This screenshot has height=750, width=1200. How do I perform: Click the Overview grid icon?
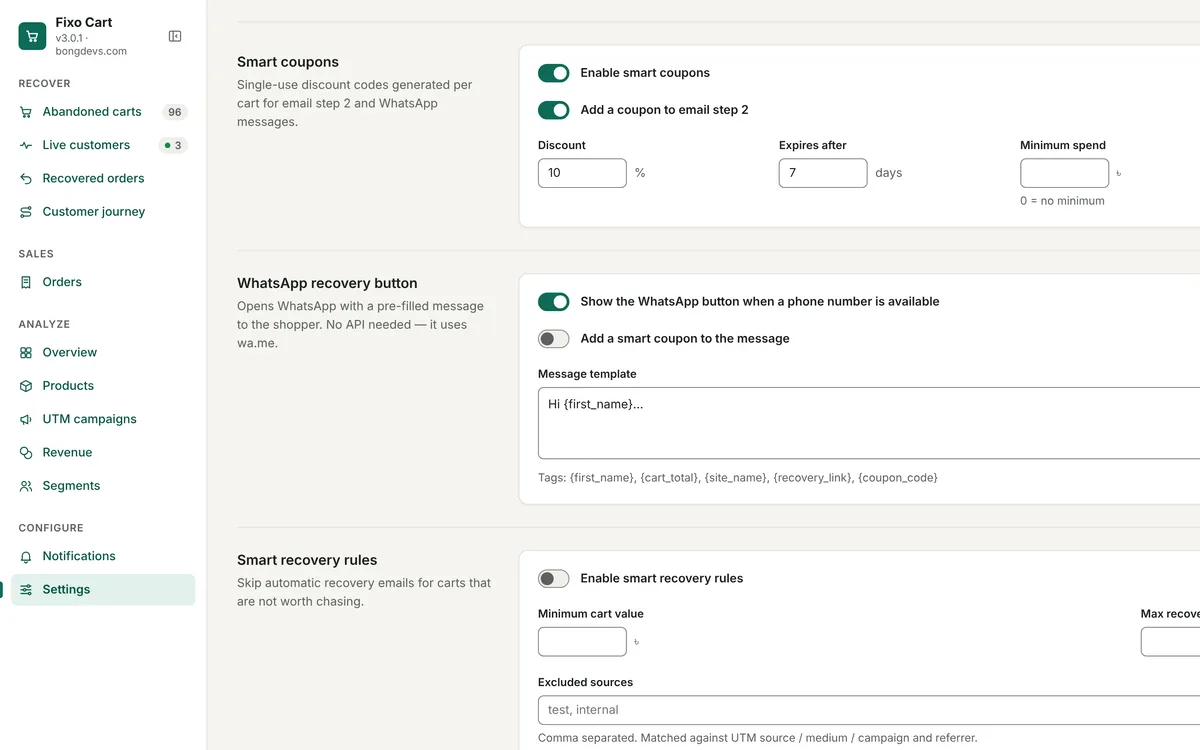26,352
